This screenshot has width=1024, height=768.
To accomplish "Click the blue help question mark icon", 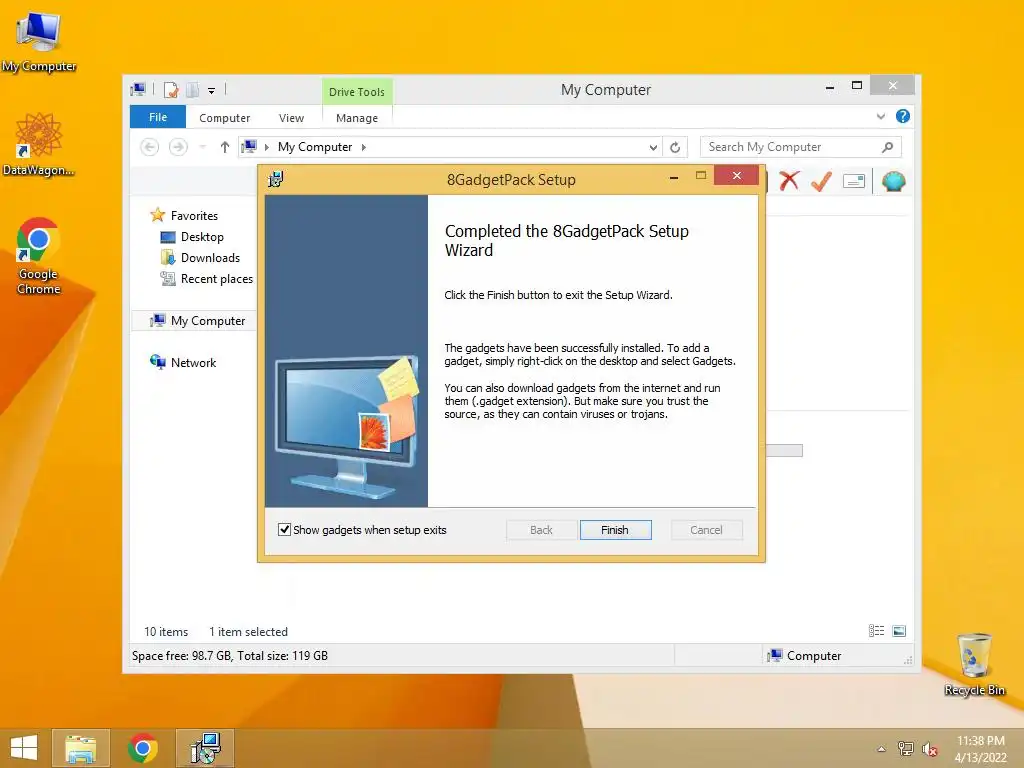I will click(903, 116).
